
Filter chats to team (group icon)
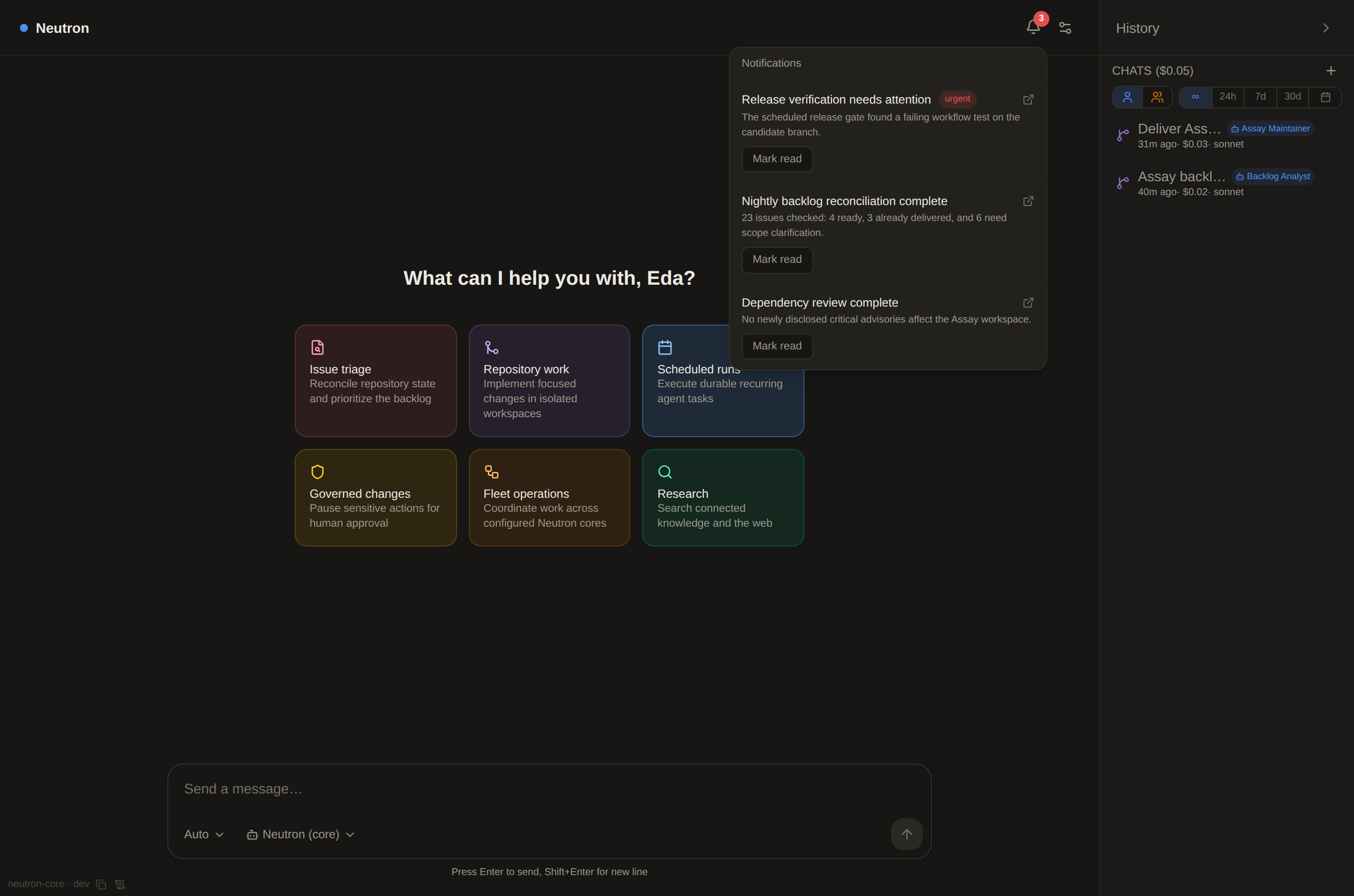(1157, 97)
